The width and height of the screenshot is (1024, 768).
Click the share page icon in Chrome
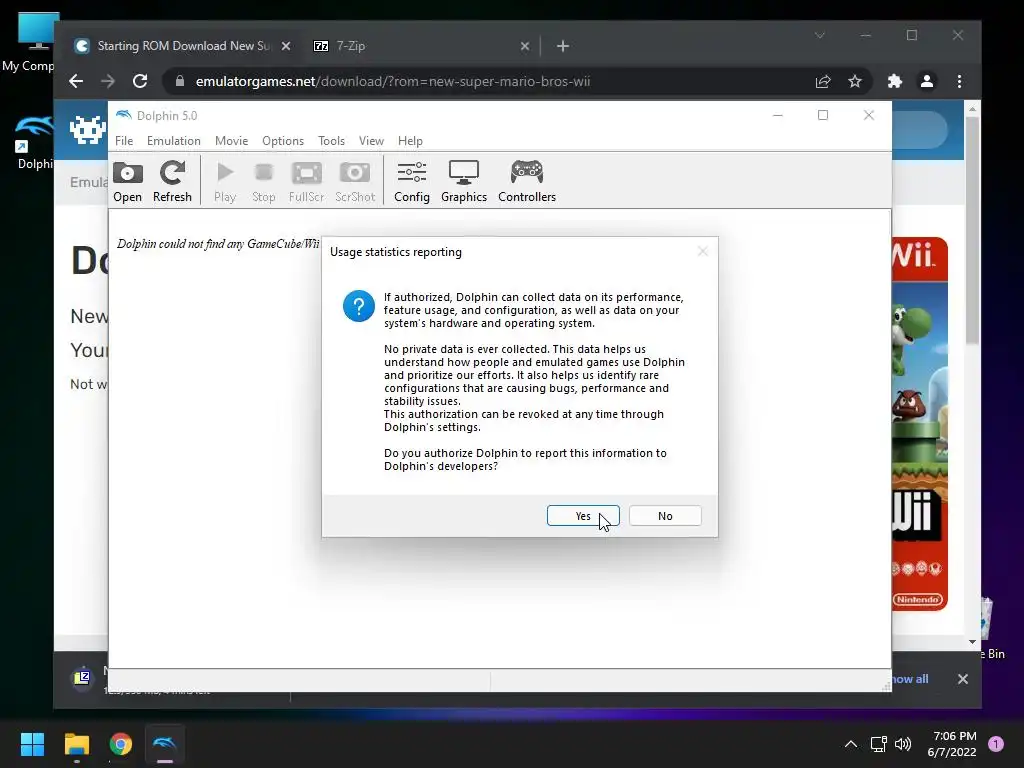tap(823, 81)
